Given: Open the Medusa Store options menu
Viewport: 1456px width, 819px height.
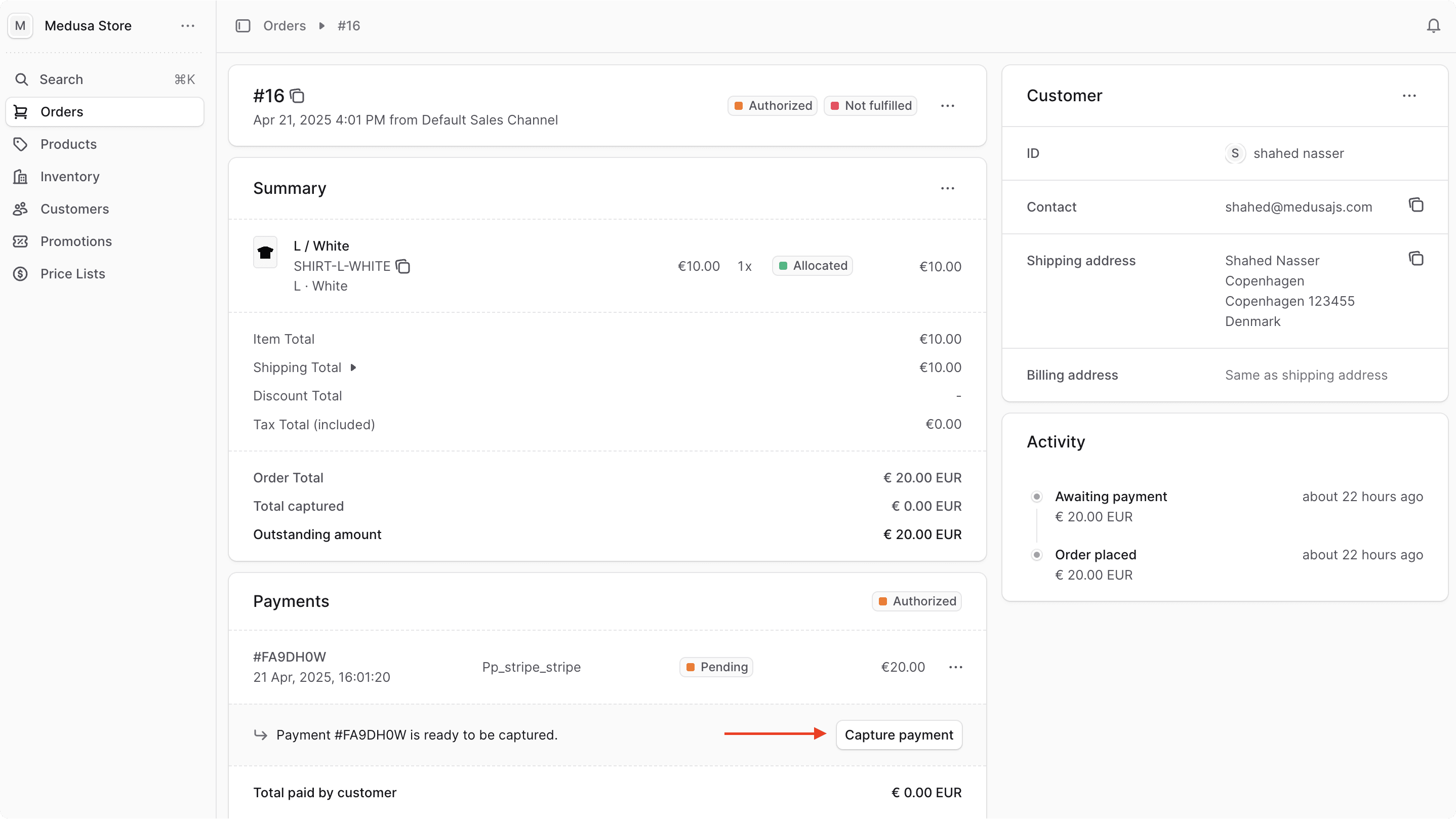Looking at the screenshot, I should click(x=188, y=25).
